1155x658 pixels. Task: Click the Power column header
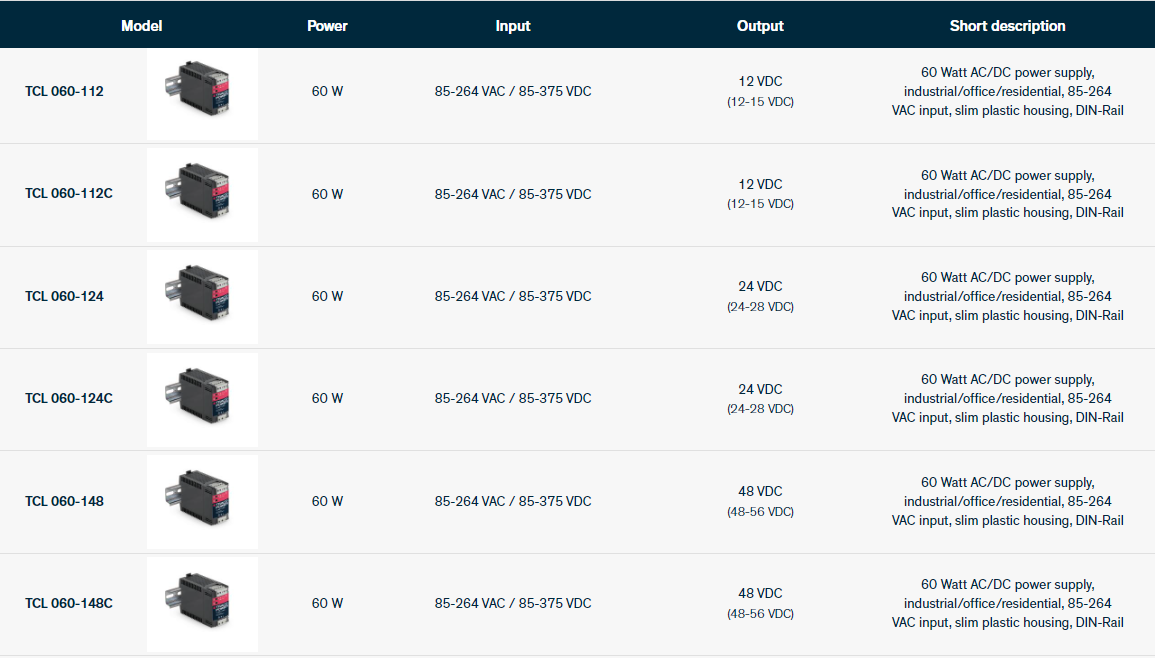coord(327,26)
